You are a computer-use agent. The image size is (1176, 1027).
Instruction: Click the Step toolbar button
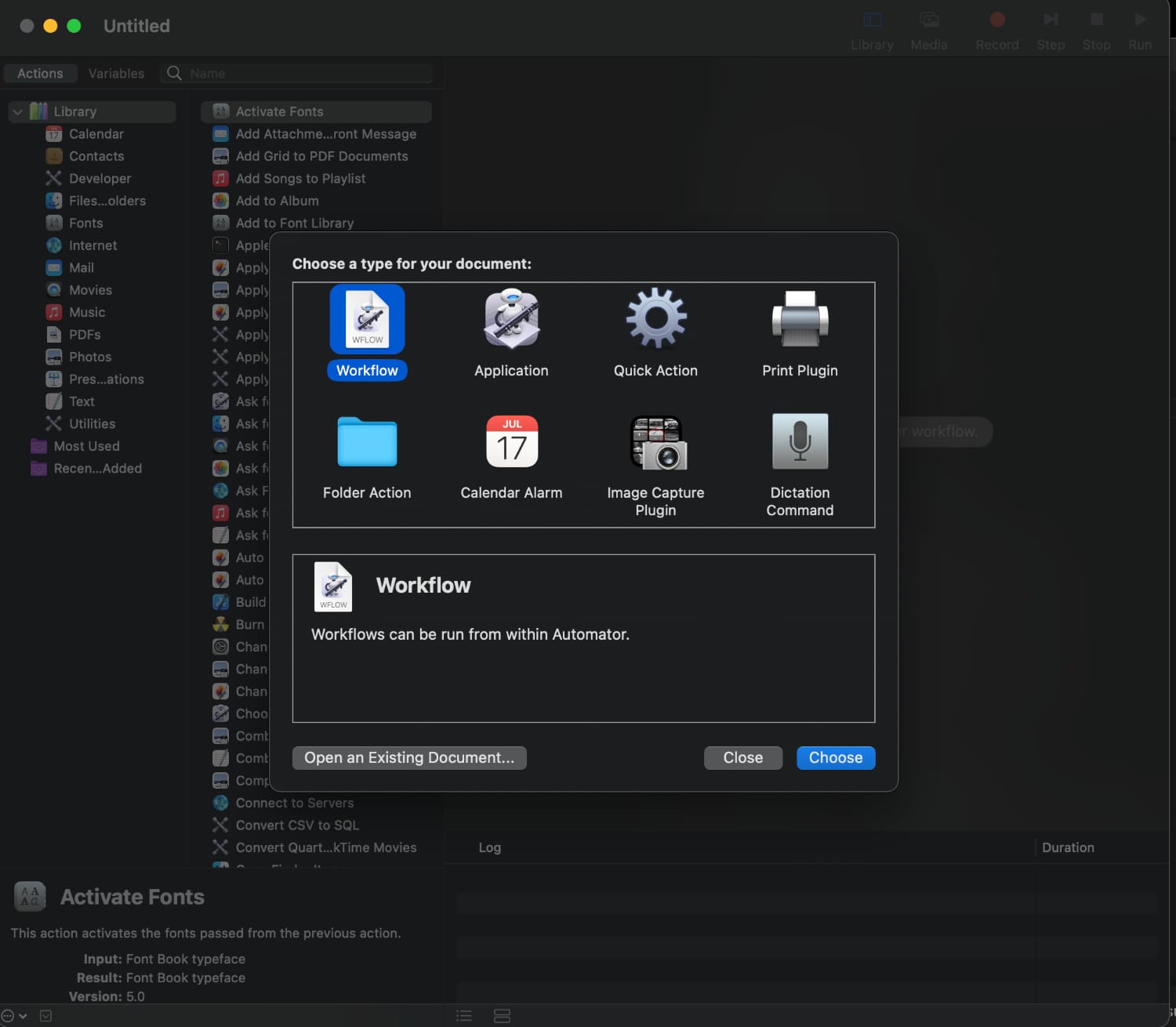[x=1051, y=30]
